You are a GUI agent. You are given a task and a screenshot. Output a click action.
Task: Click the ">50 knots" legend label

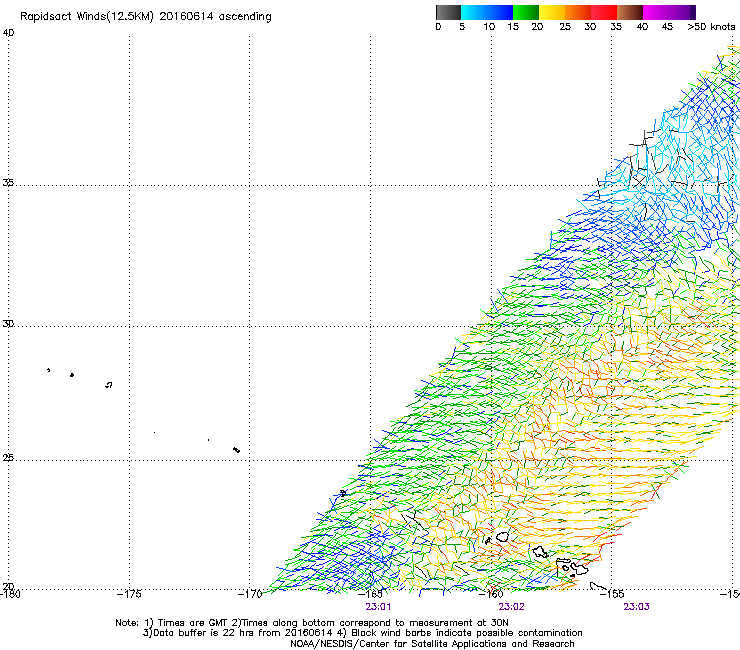tap(711, 27)
